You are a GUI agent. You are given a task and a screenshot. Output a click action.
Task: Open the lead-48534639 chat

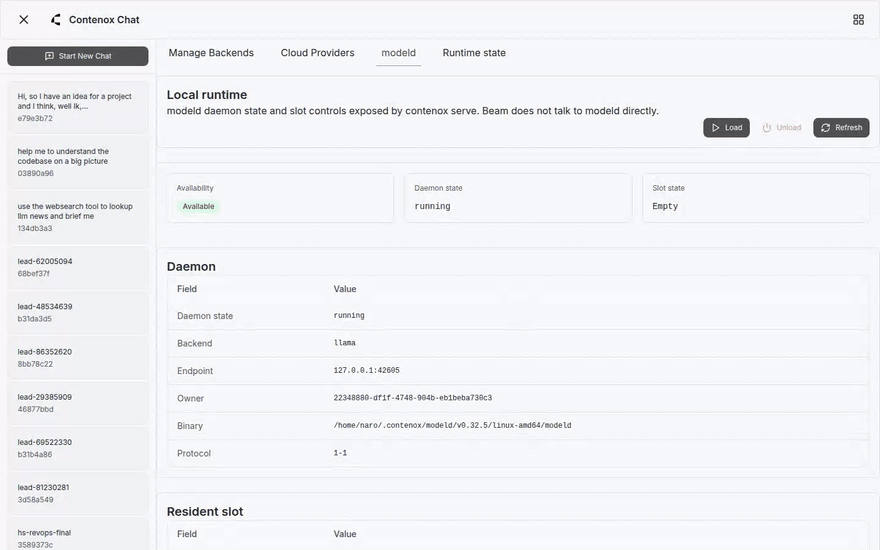click(77, 313)
